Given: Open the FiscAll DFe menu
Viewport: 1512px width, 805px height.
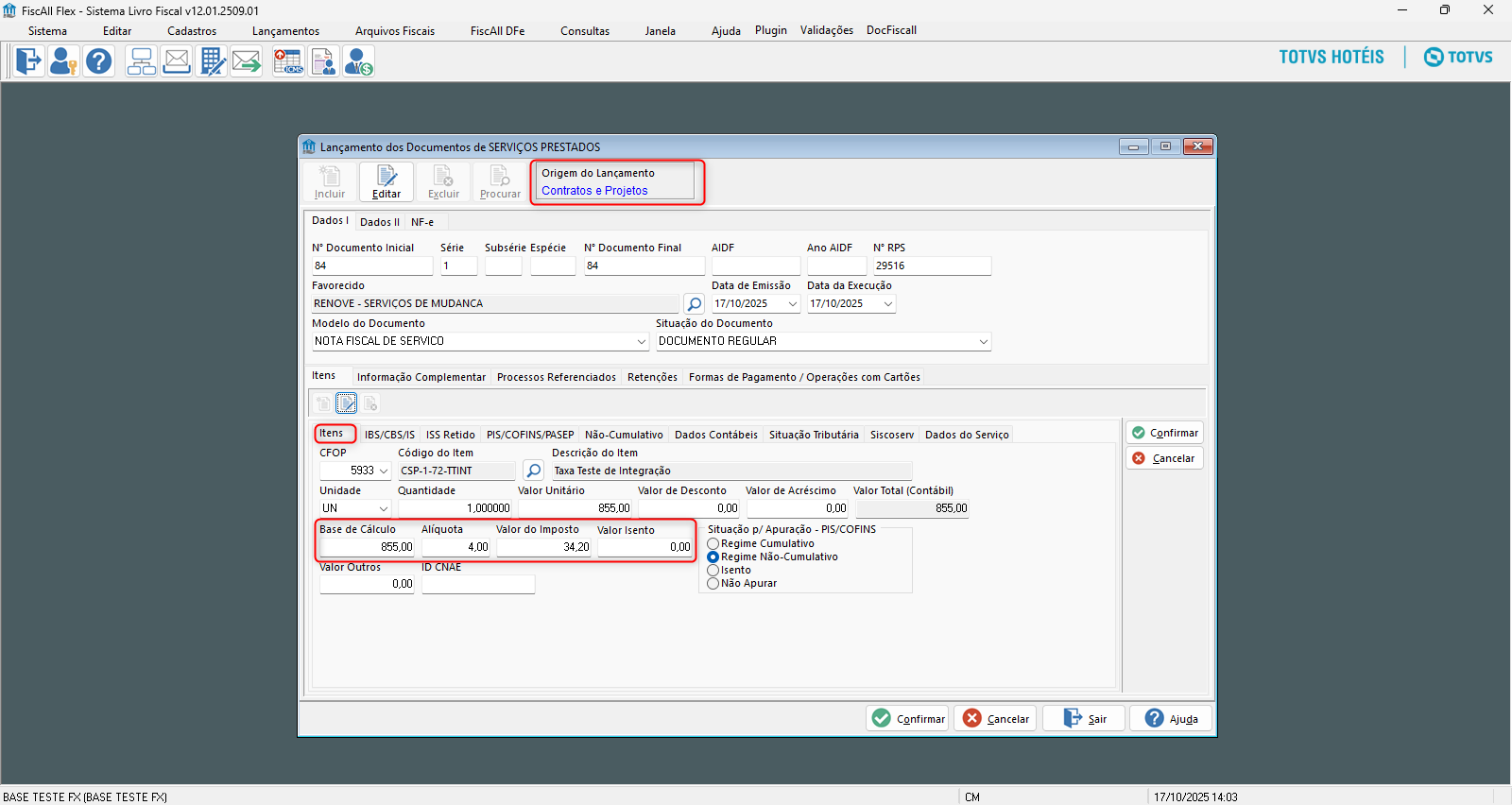Looking at the screenshot, I should coord(497,31).
